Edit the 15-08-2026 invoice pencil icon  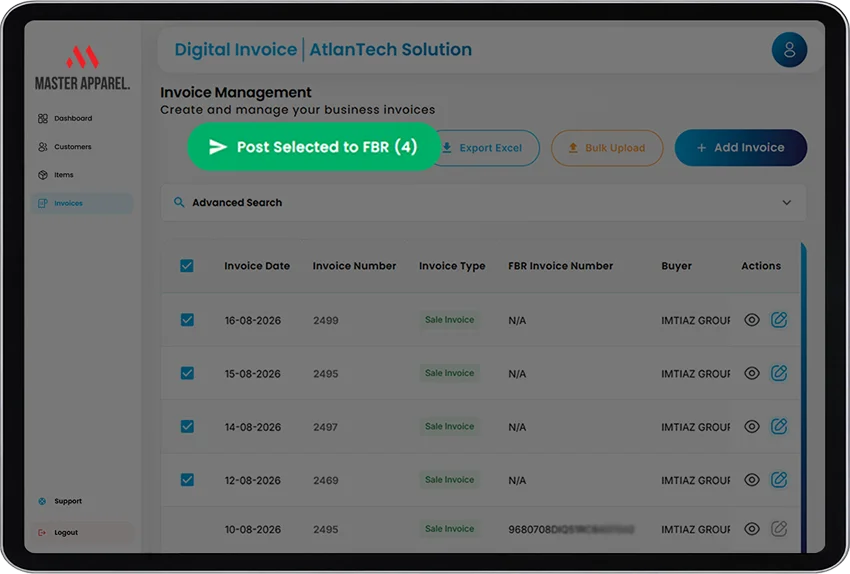click(x=779, y=373)
